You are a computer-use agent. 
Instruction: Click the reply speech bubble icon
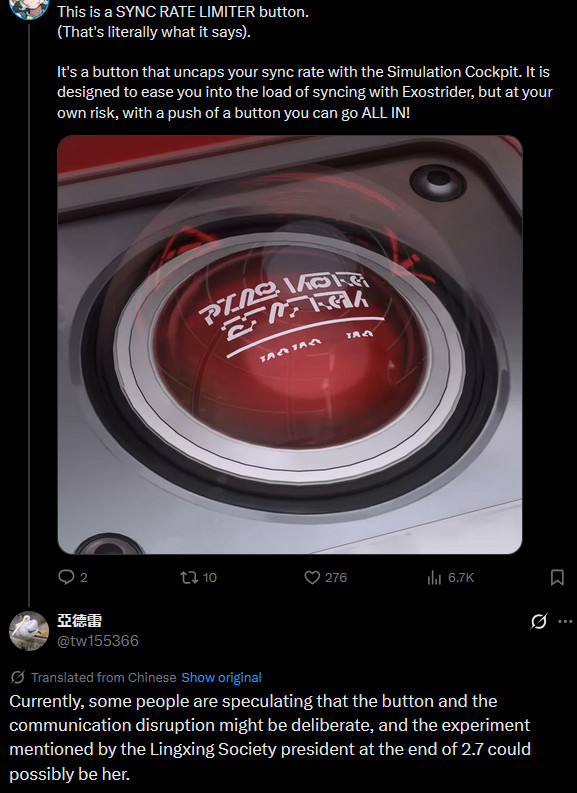[66, 577]
